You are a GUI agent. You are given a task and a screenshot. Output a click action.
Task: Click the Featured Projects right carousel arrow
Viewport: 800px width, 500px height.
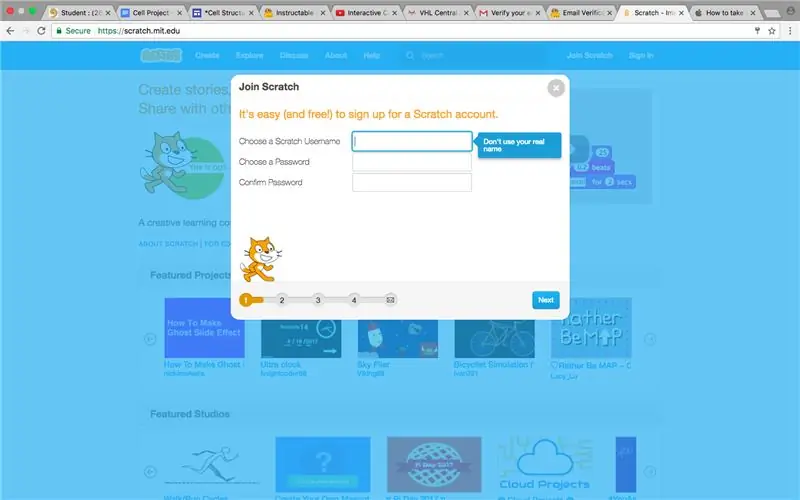pos(649,339)
